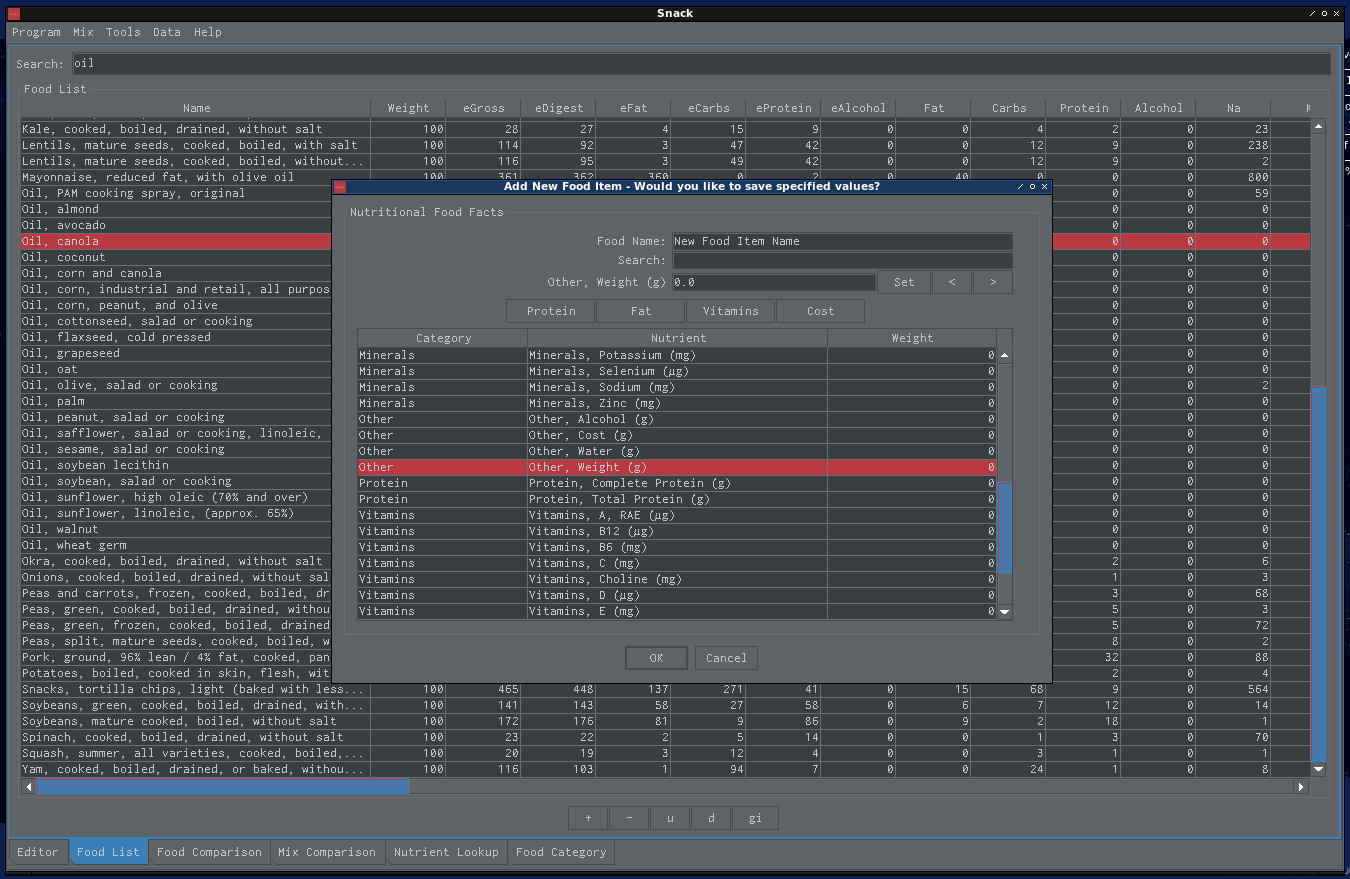Switch to the Editor tab
1350x879 pixels.
pyautogui.click(x=38, y=852)
